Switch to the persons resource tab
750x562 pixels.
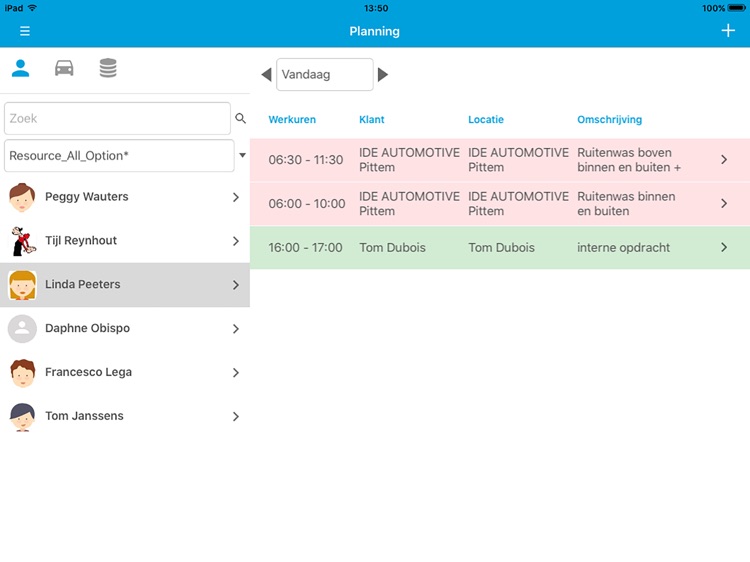pos(21,68)
